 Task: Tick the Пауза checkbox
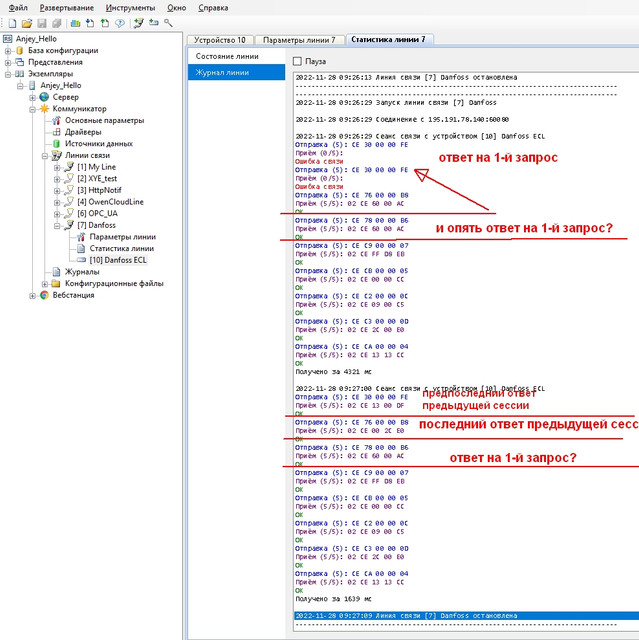(x=297, y=61)
